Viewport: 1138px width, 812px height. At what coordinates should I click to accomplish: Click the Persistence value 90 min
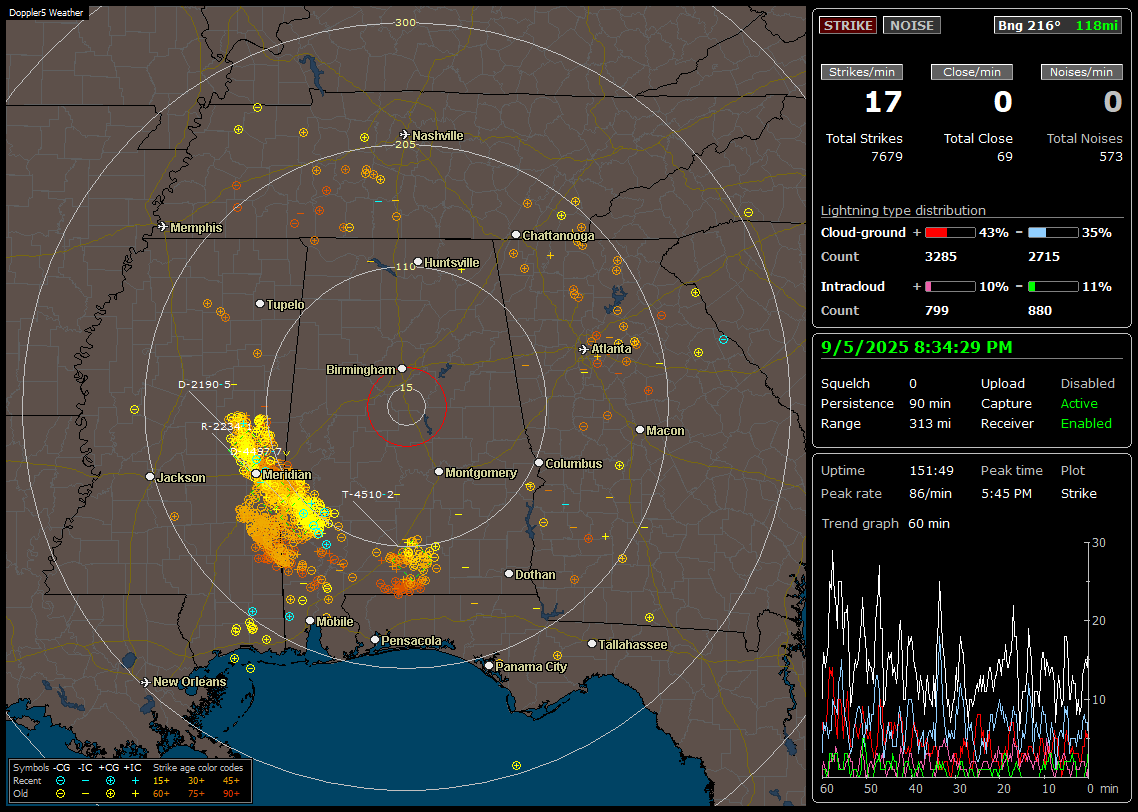pos(930,403)
